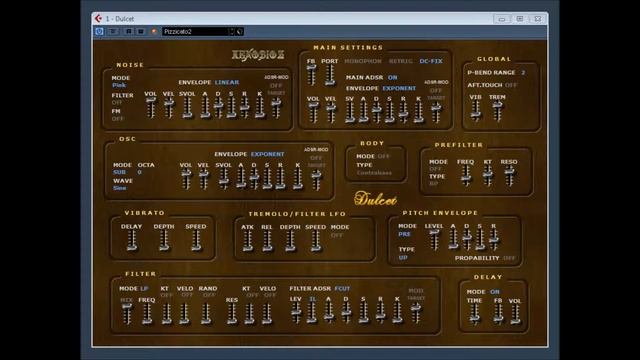Change OSC ENVELOPE EXPONENT type
The image size is (640, 360).
(x=267, y=154)
